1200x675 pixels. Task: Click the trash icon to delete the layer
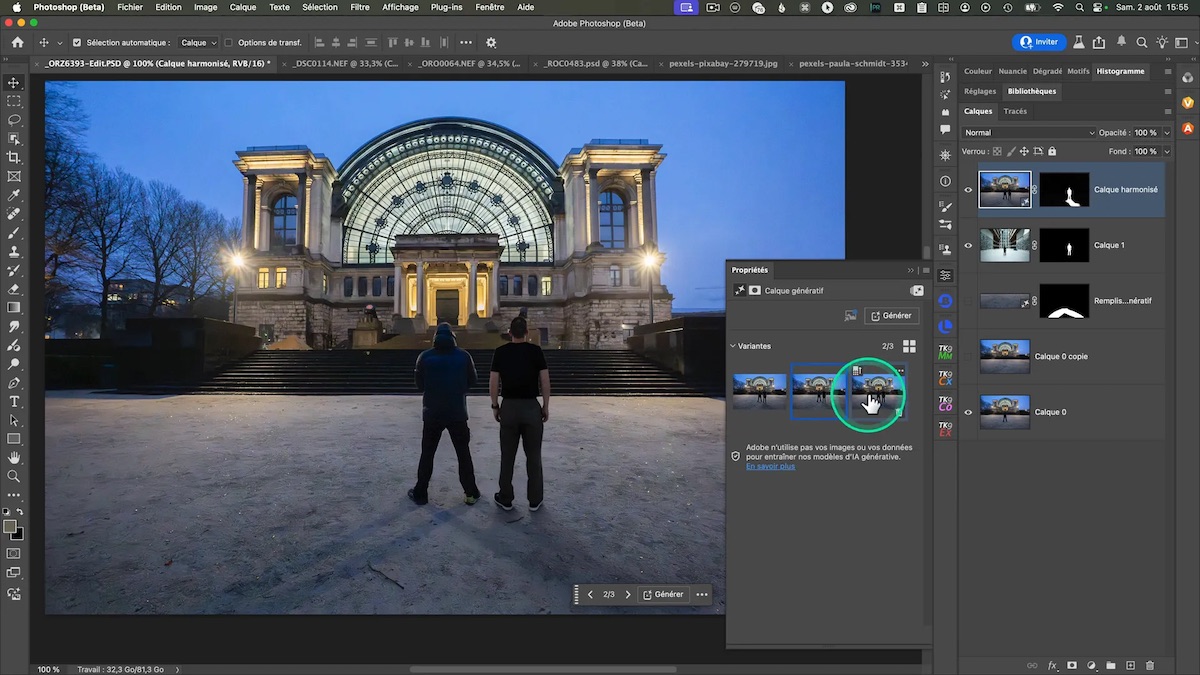[x=1150, y=665]
